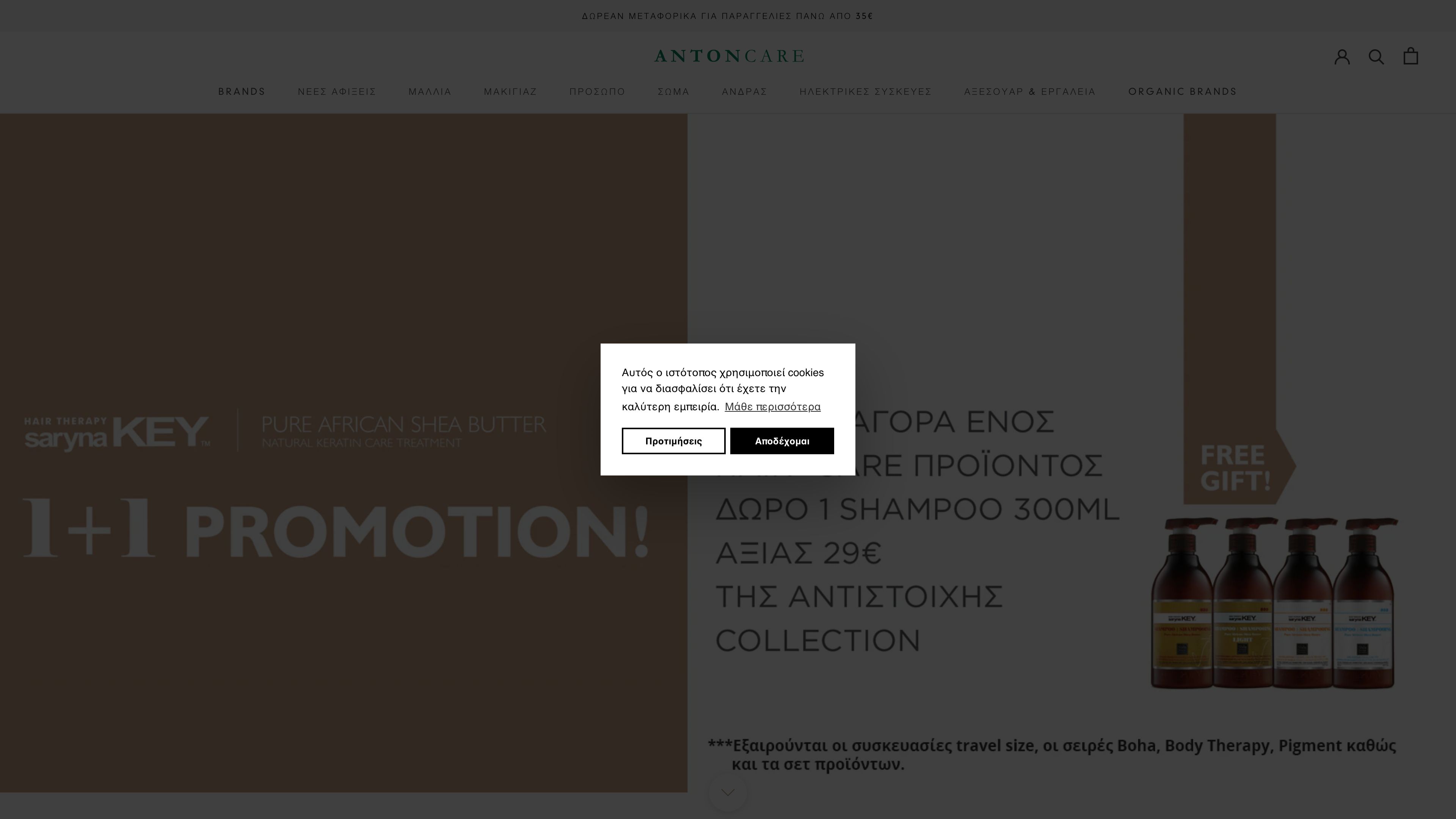Open the ΠΡΟΣΩΠΟ menu
Viewport: 1456px width, 819px height.
pos(597,91)
